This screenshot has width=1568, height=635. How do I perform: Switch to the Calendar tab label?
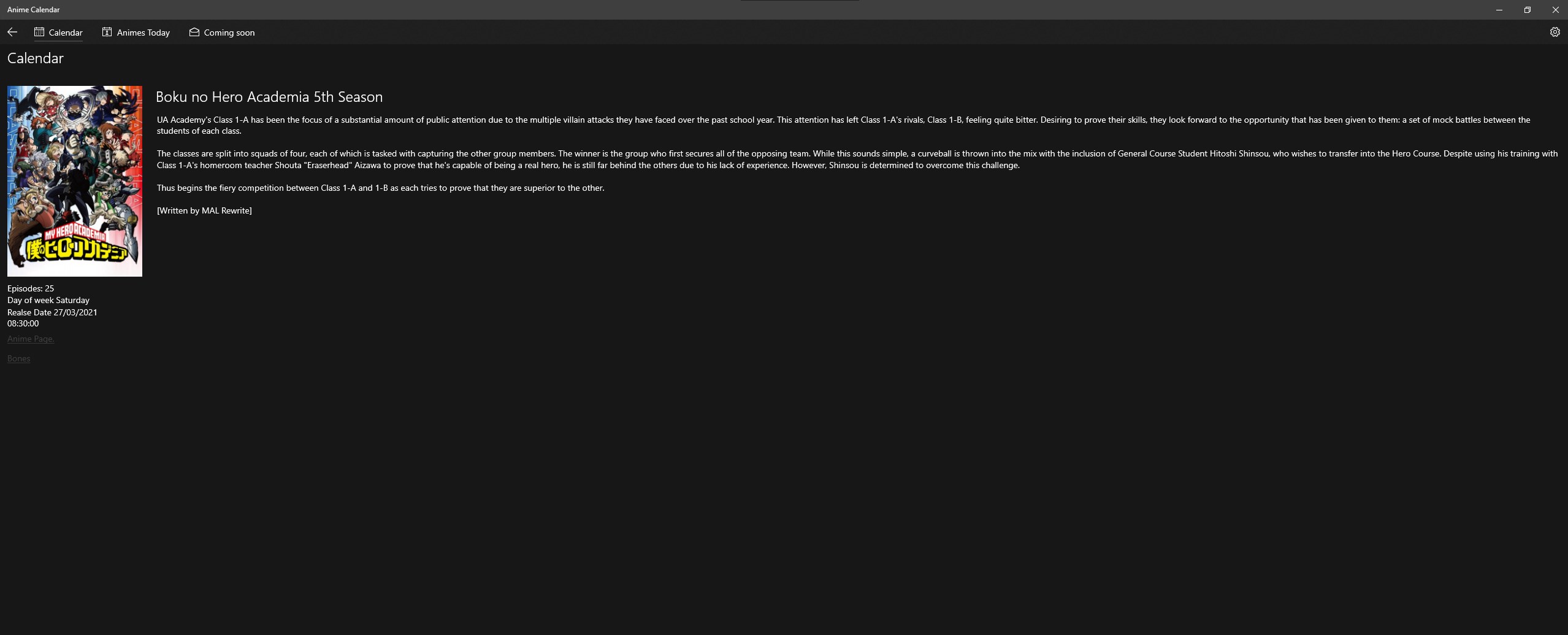(66, 33)
